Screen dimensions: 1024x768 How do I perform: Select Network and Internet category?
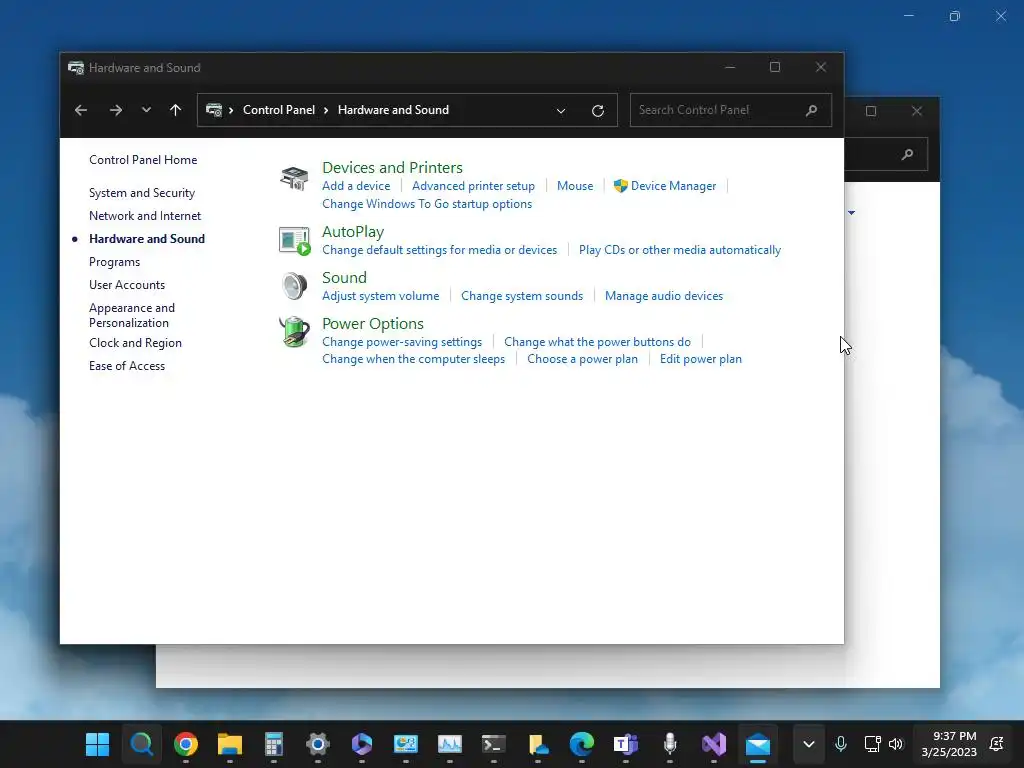click(145, 216)
